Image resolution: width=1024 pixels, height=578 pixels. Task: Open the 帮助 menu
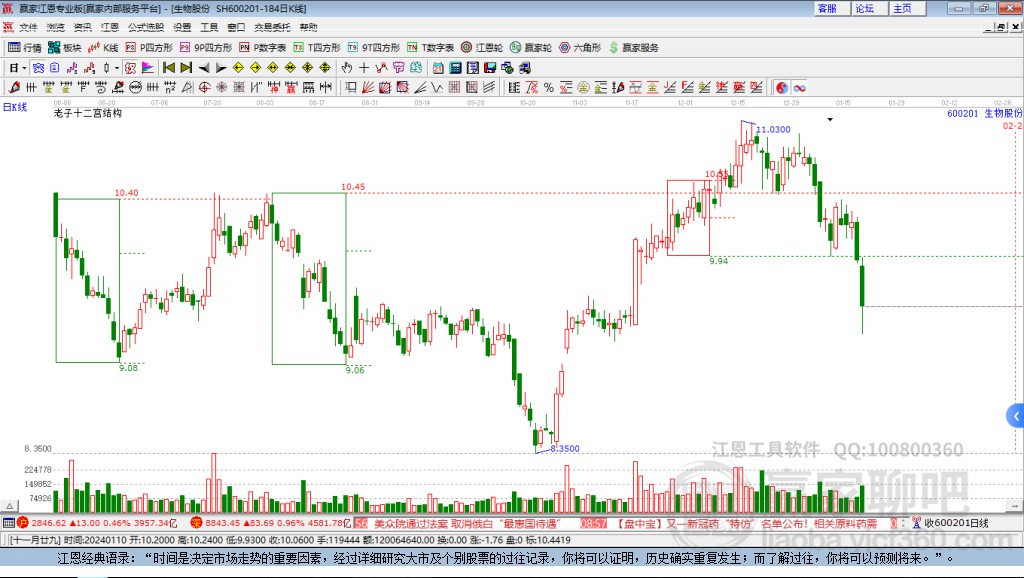click(308, 27)
